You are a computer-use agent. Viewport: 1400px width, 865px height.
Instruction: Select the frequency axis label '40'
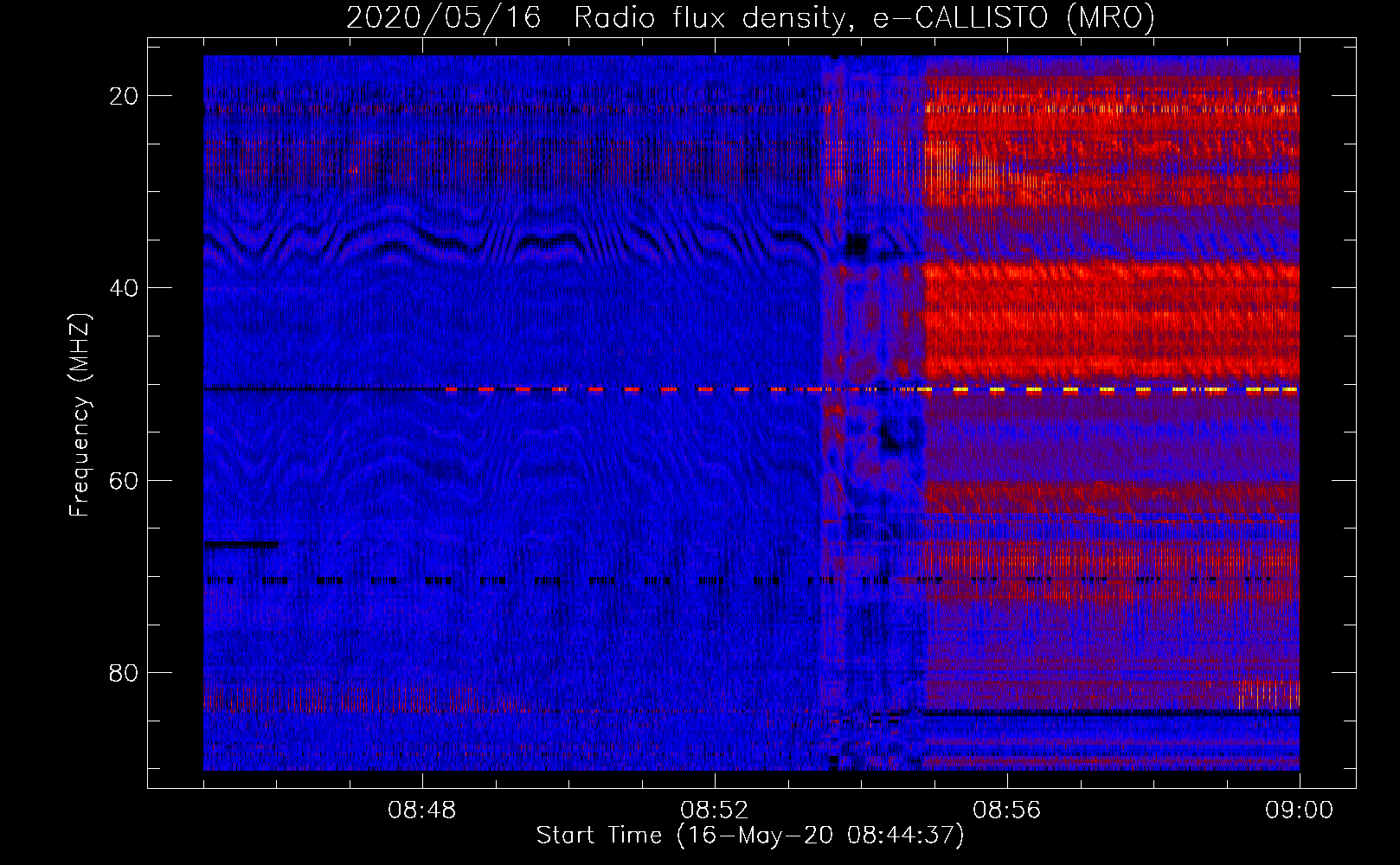tap(124, 288)
